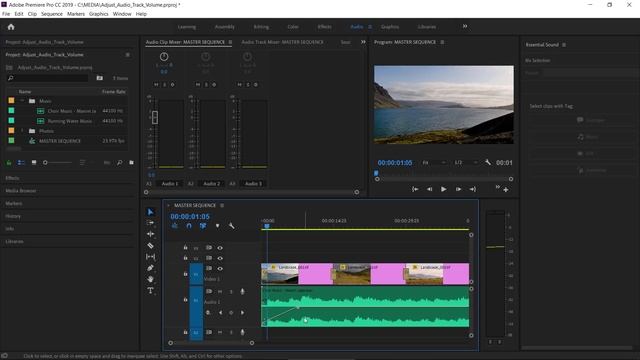Jump to the Out point in Program monitor
640x360 pixels.
[473, 189]
